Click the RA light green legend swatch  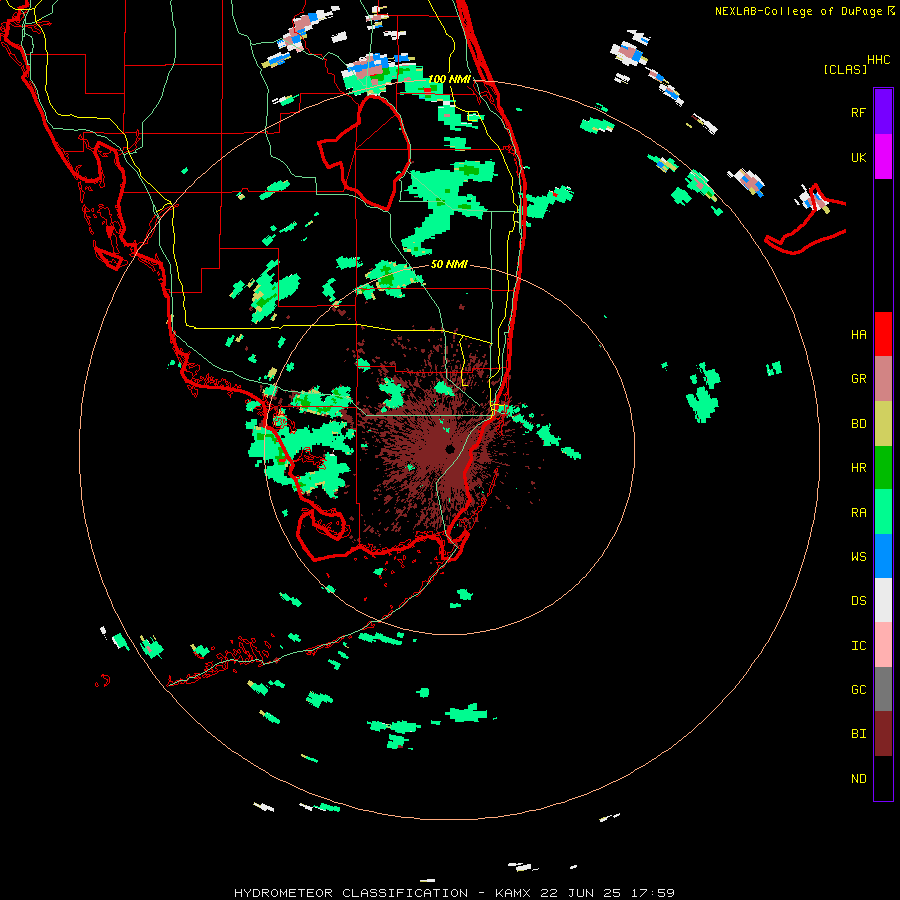click(x=883, y=512)
